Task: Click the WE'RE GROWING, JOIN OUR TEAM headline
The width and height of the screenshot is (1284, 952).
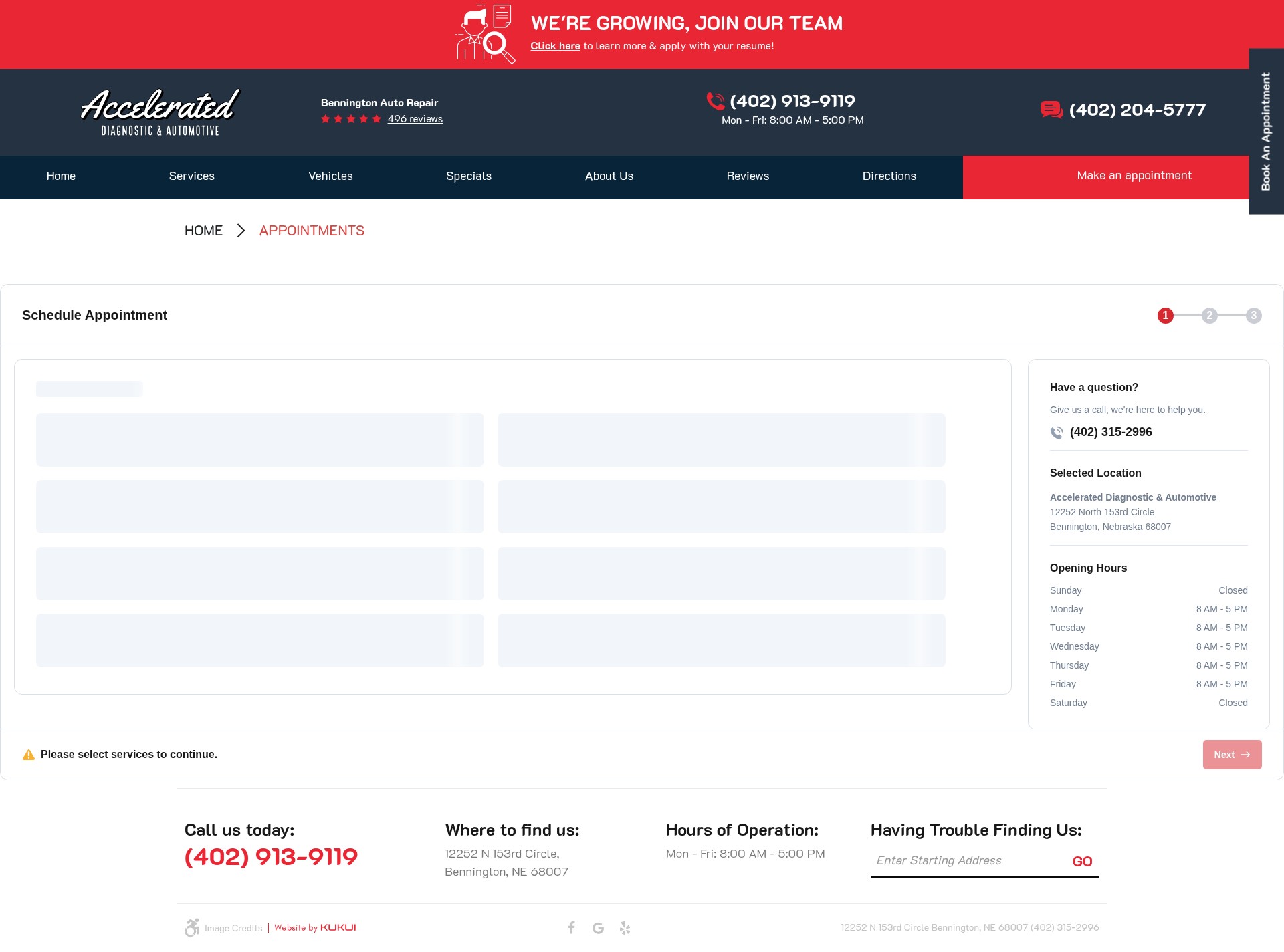Action: (x=687, y=23)
